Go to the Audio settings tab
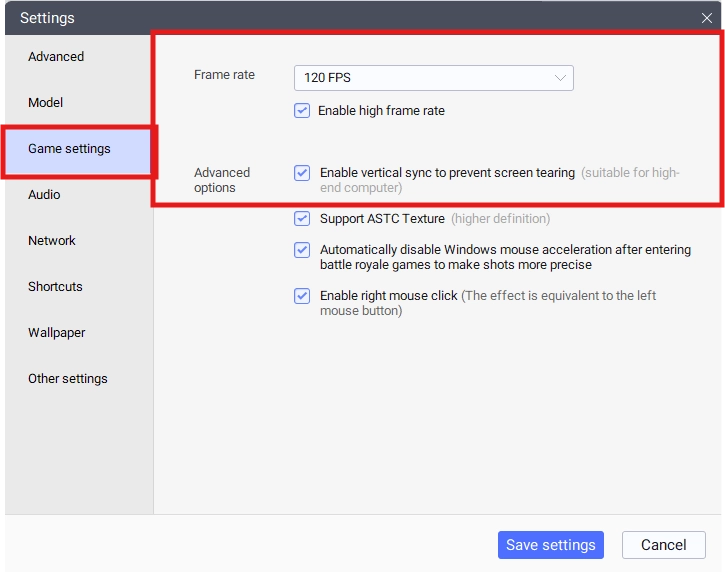Screen dimensions: 726x572 [44, 195]
